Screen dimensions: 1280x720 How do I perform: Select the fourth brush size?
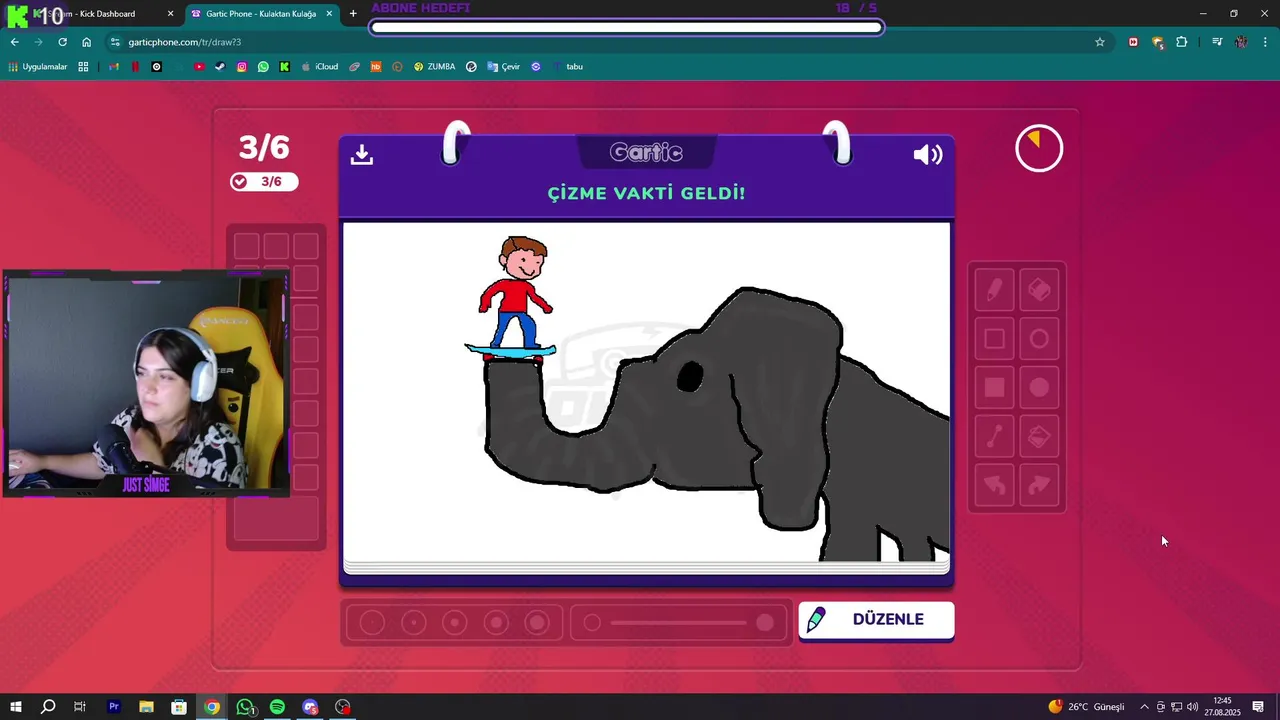coord(497,623)
